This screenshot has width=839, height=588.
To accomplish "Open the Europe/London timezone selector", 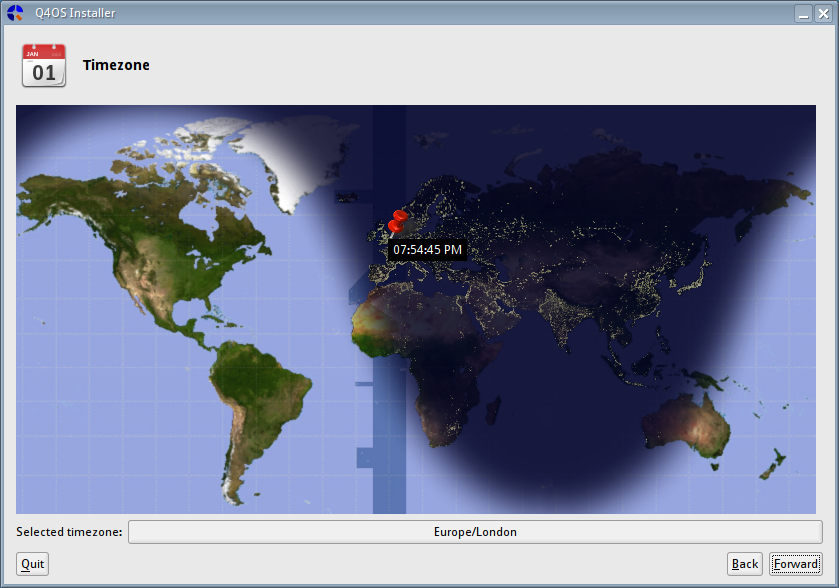I will [475, 532].
